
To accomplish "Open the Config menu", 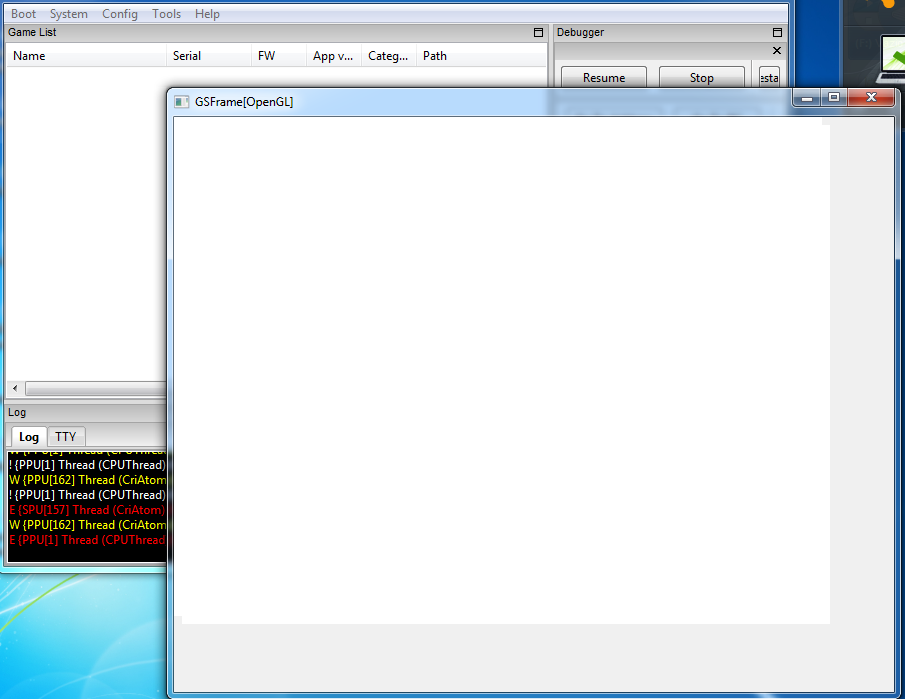I will (120, 14).
